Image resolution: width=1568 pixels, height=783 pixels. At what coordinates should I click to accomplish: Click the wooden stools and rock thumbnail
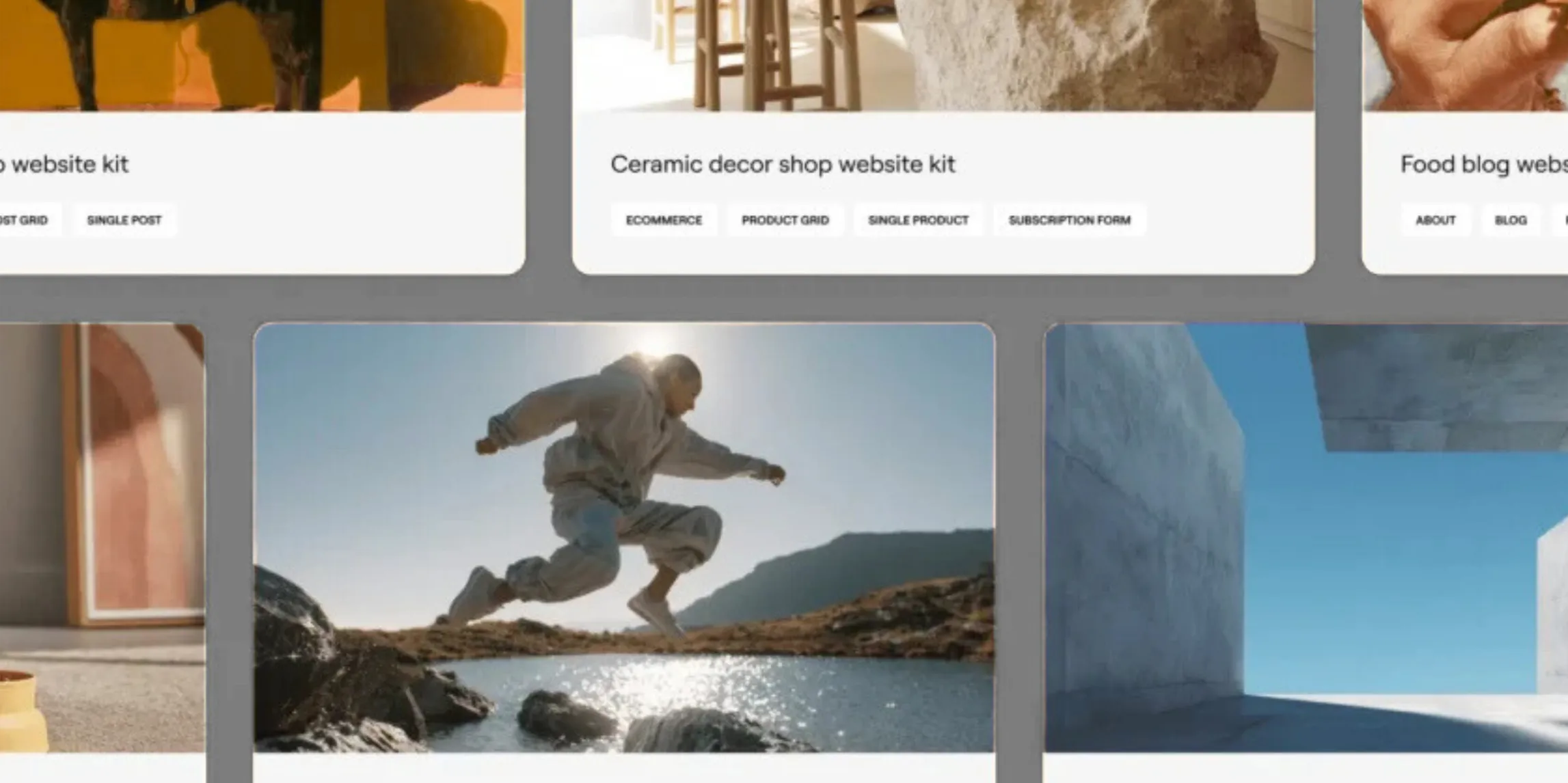coord(943,55)
